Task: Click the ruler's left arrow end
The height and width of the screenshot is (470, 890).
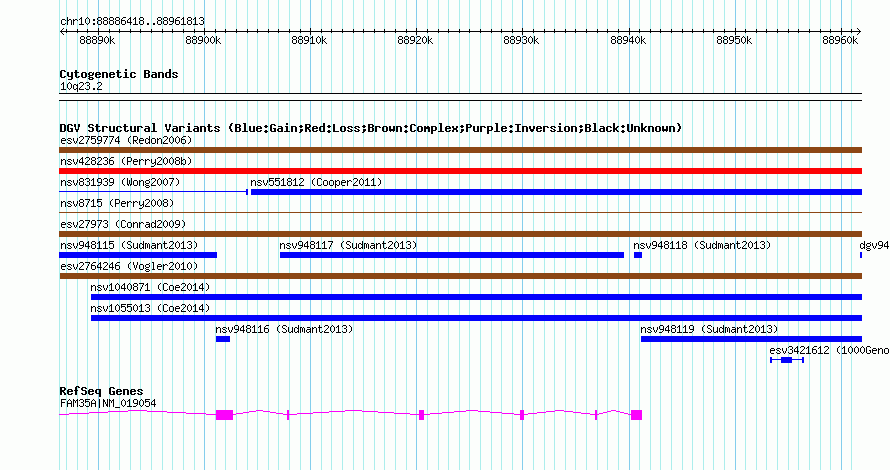Action: (x=62, y=31)
